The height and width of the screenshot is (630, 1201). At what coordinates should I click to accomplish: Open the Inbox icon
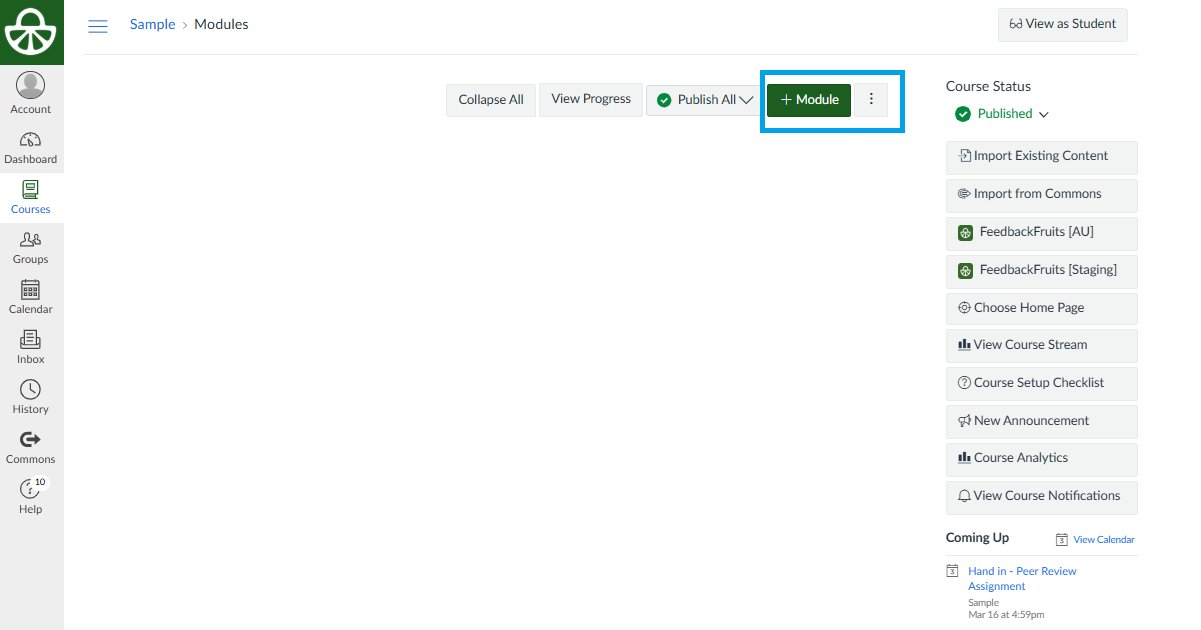click(31, 347)
